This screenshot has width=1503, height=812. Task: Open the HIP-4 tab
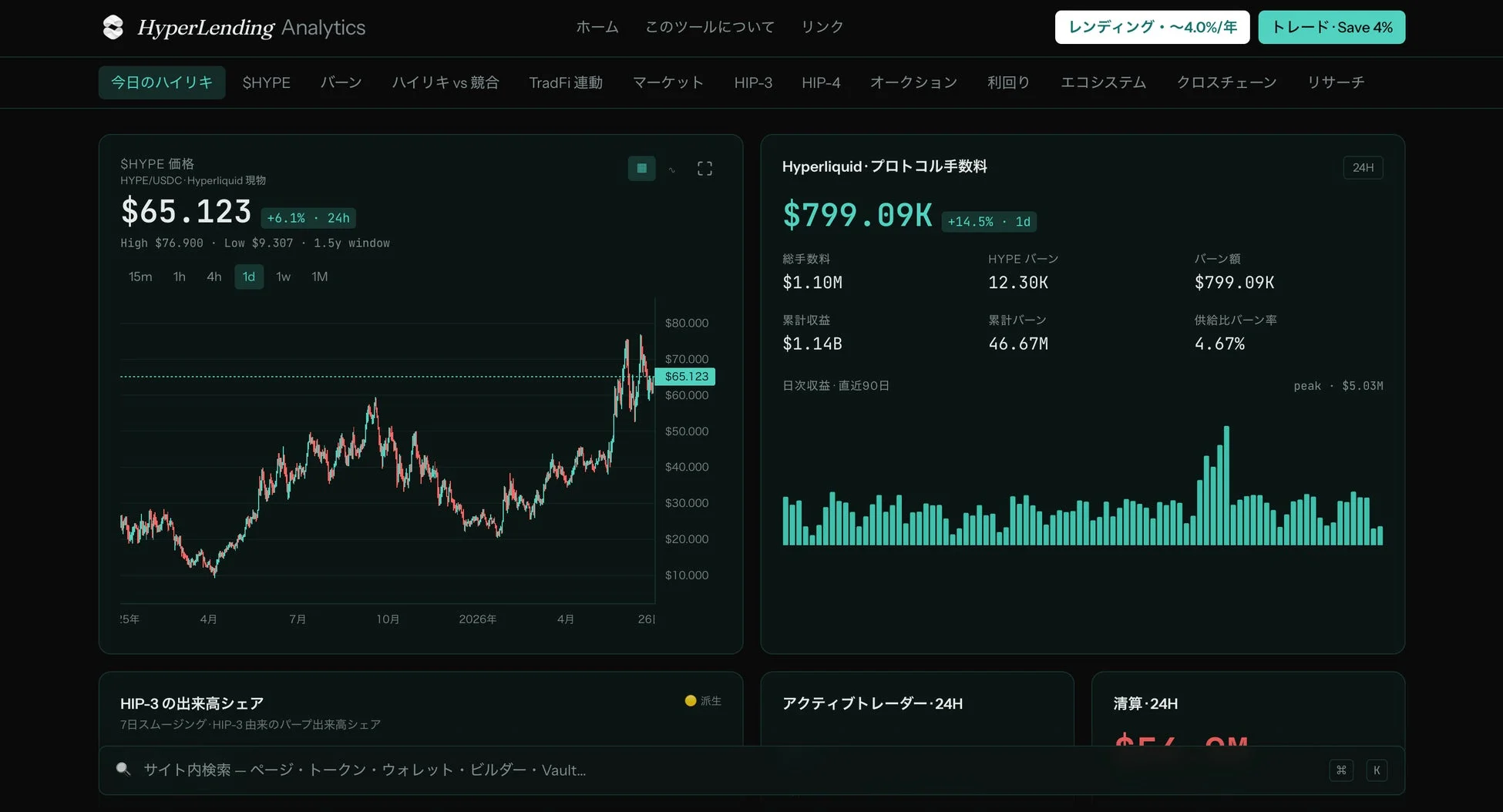(821, 82)
